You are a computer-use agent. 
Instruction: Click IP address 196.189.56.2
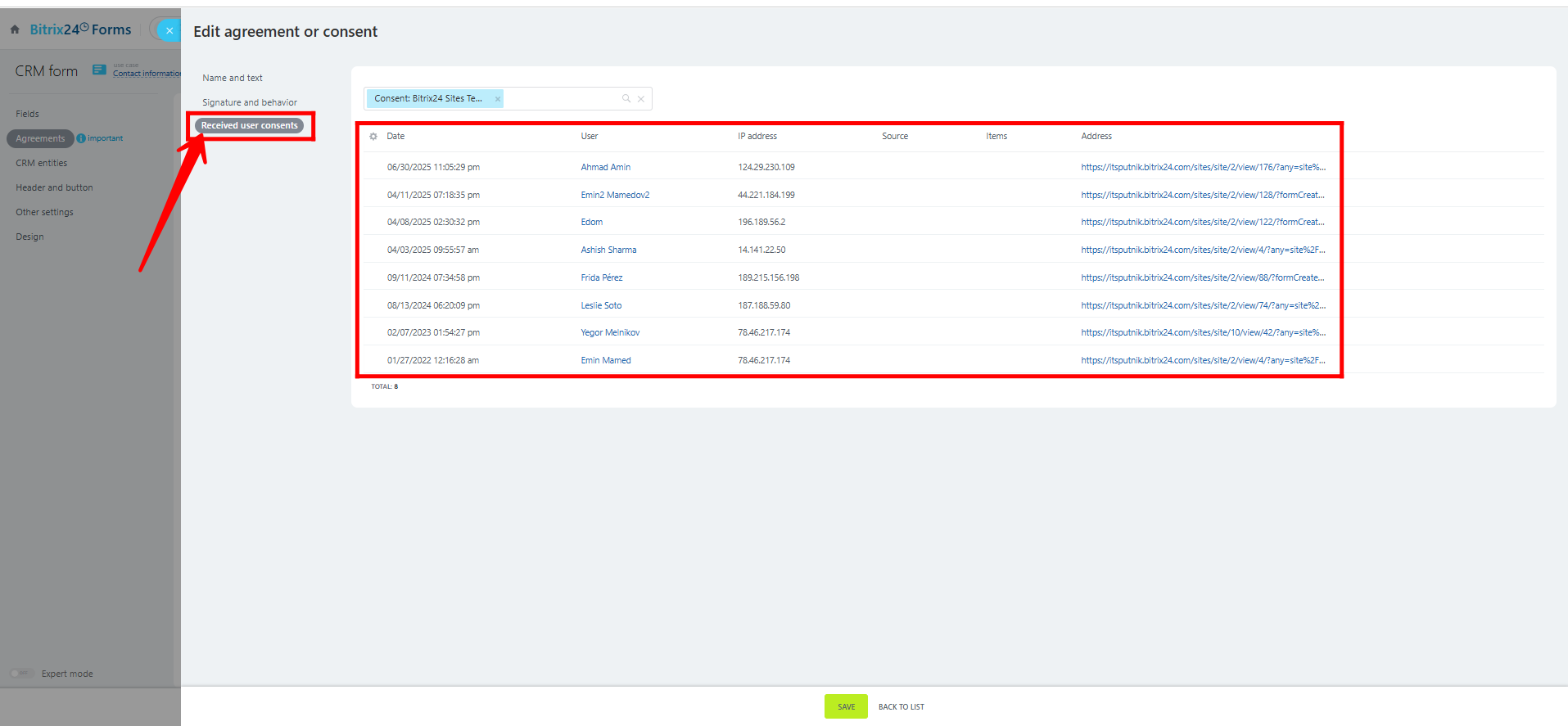pos(761,222)
